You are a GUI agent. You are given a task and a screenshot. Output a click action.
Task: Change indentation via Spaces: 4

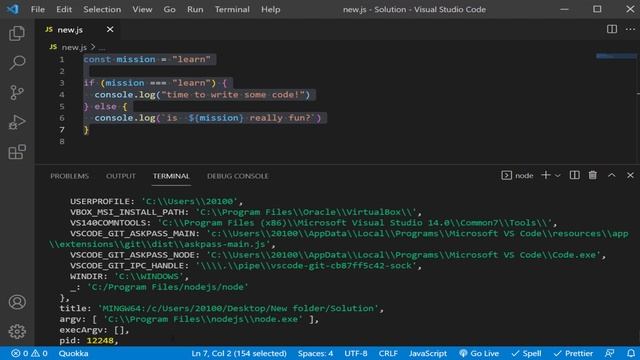click(315, 353)
